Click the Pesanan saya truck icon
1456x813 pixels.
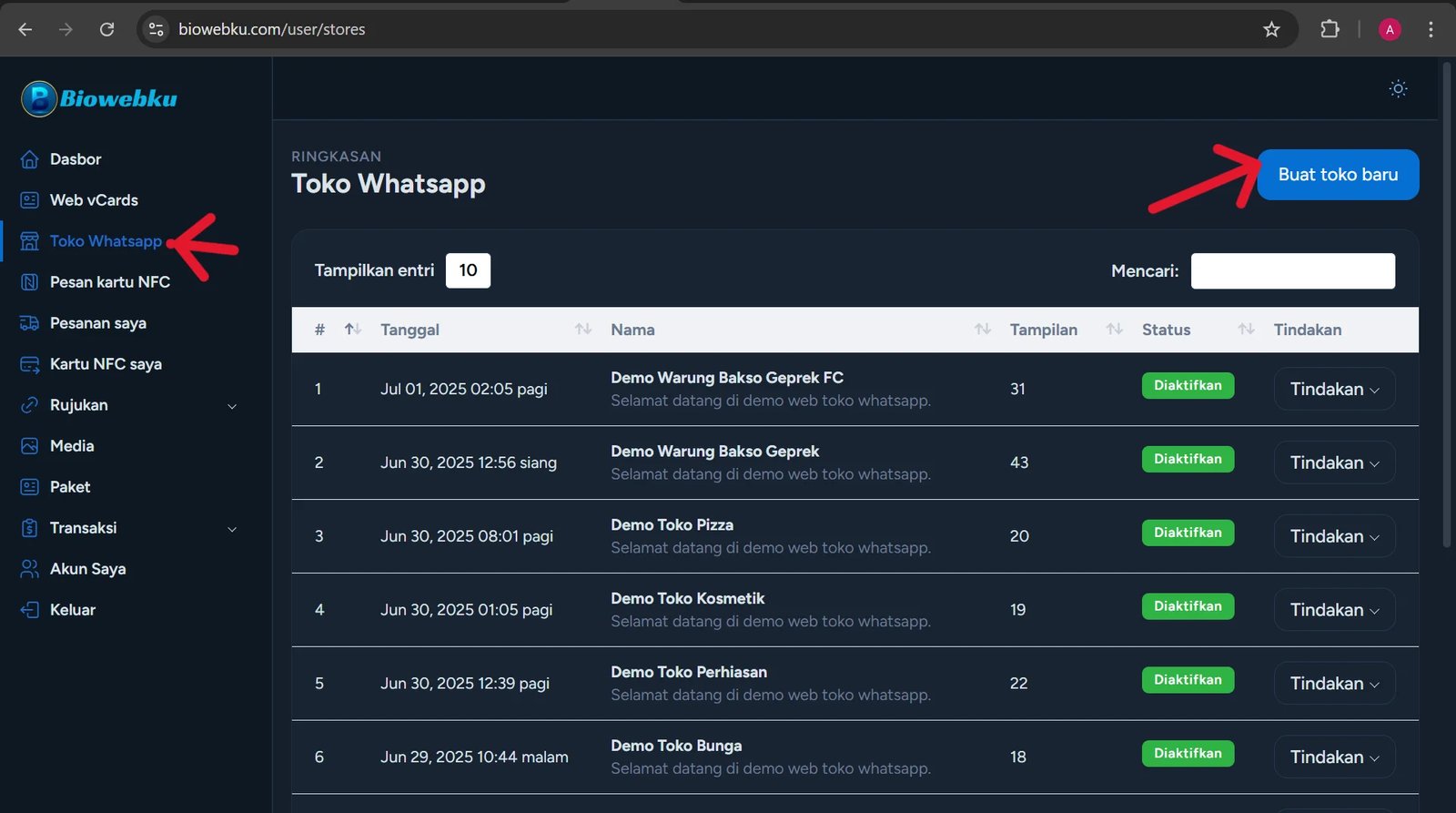pos(29,323)
